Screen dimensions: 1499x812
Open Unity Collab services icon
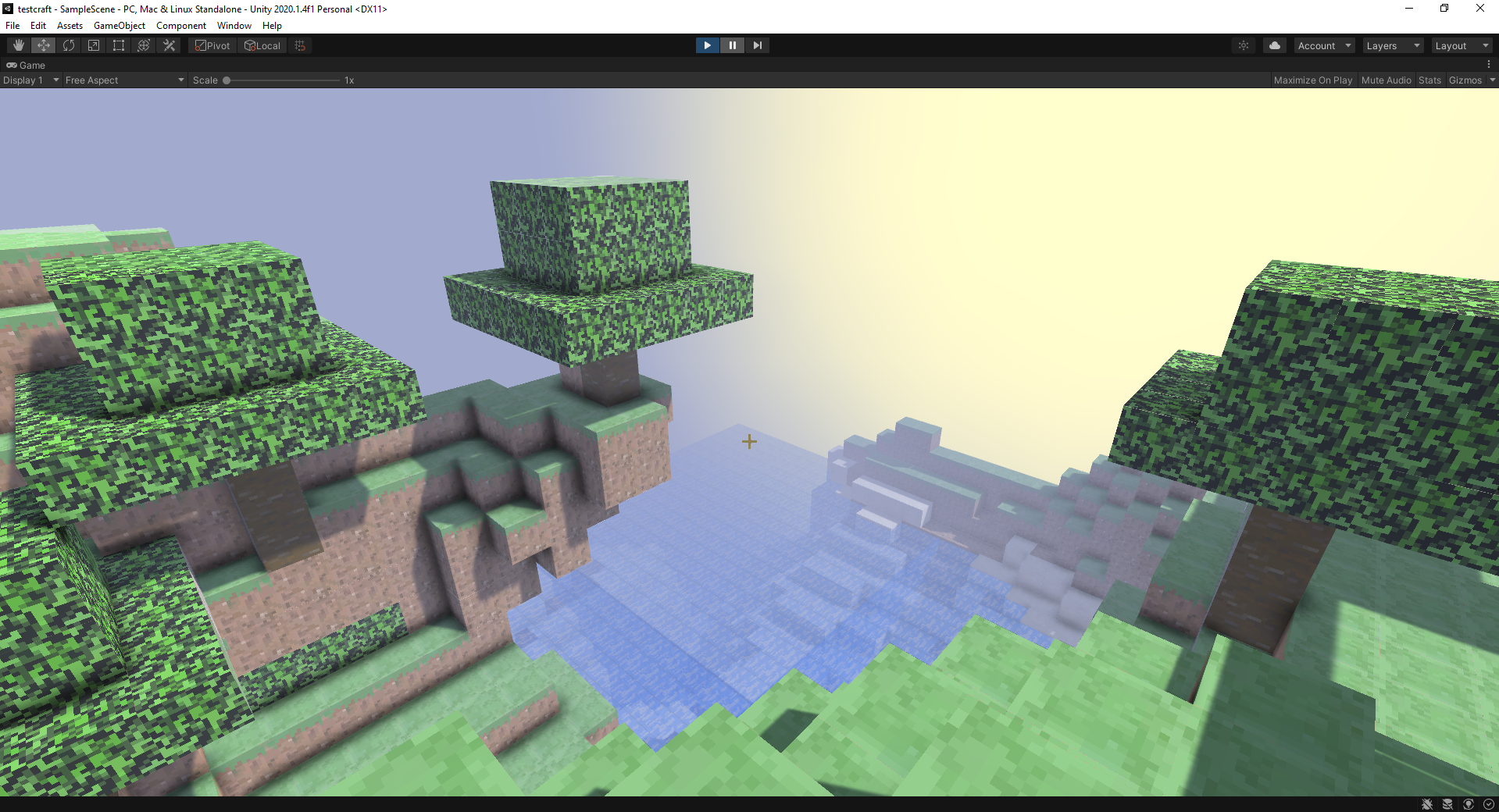tap(1244, 45)
